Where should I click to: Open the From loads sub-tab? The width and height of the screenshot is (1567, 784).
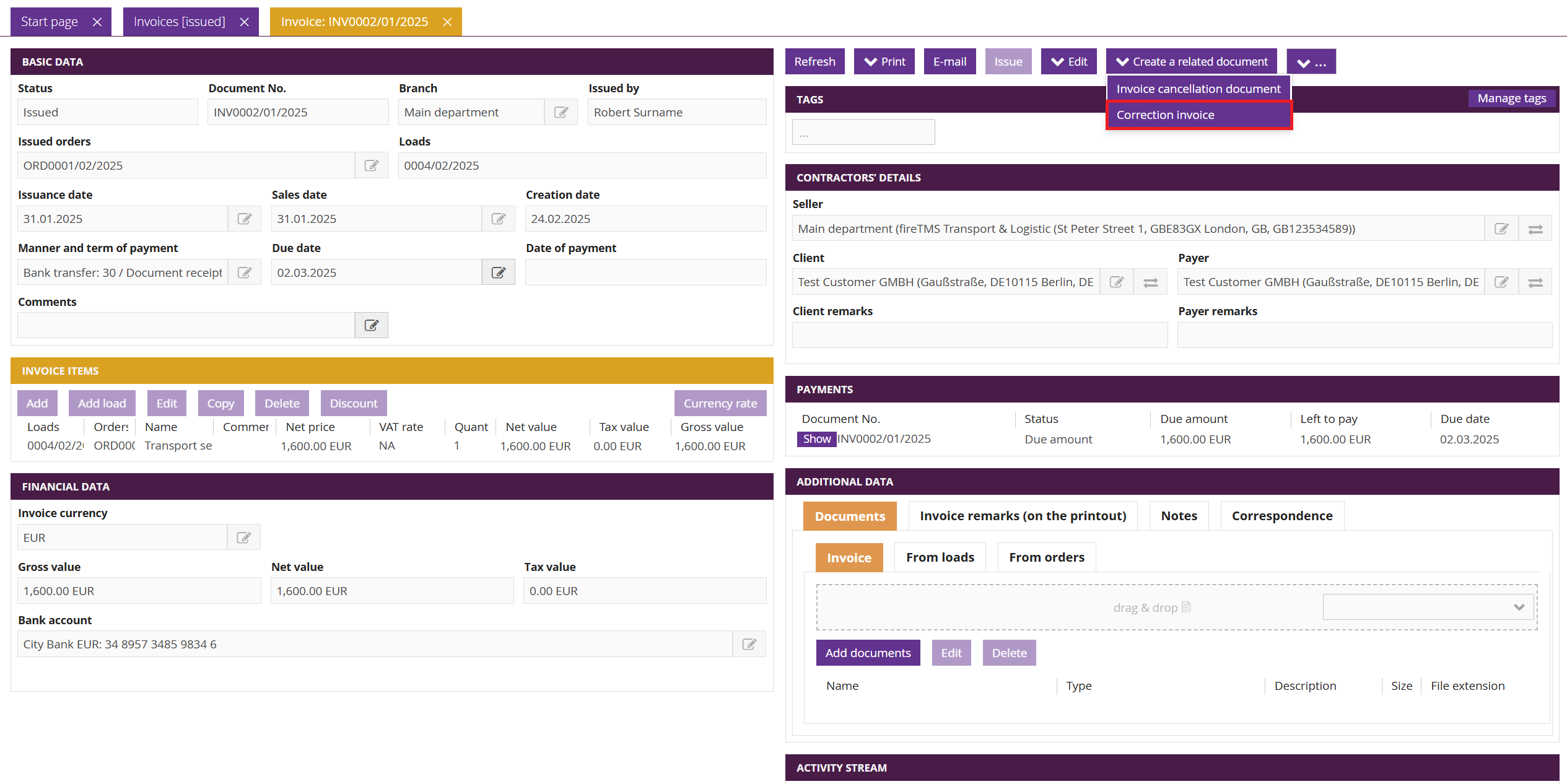click(940, 557)
